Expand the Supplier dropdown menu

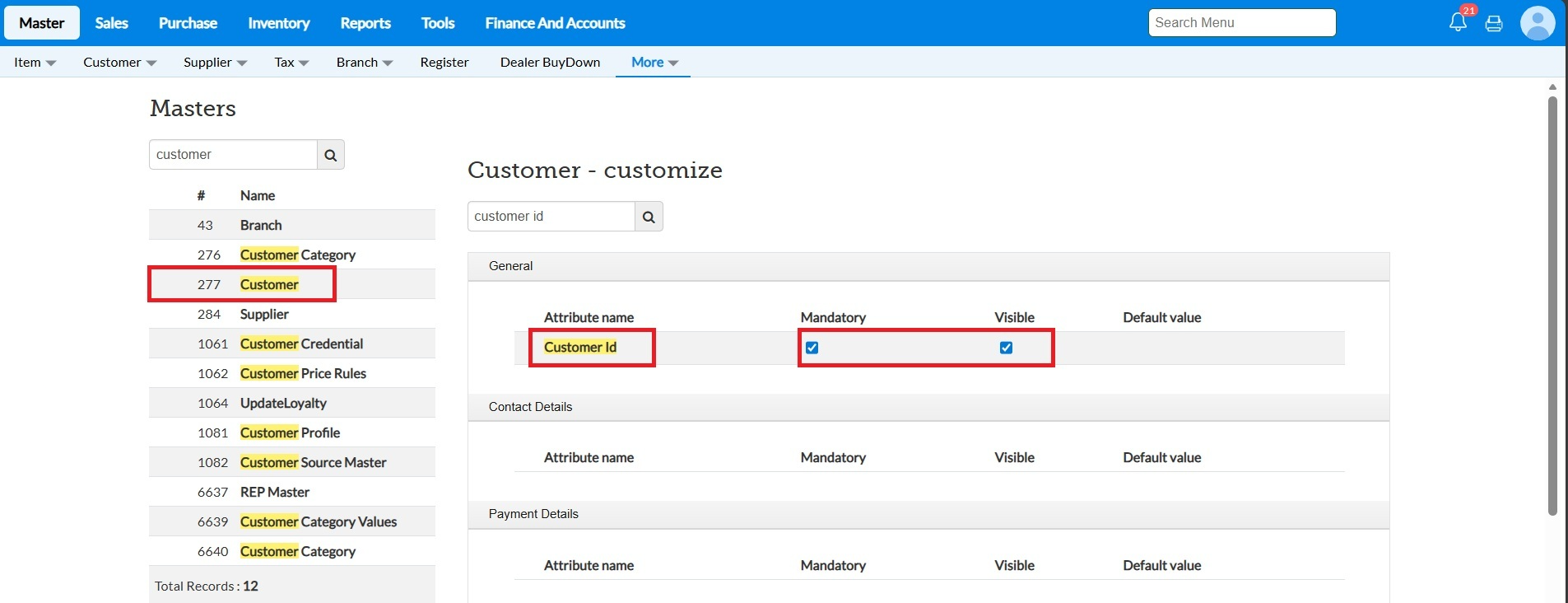click(x=215, y=63)
